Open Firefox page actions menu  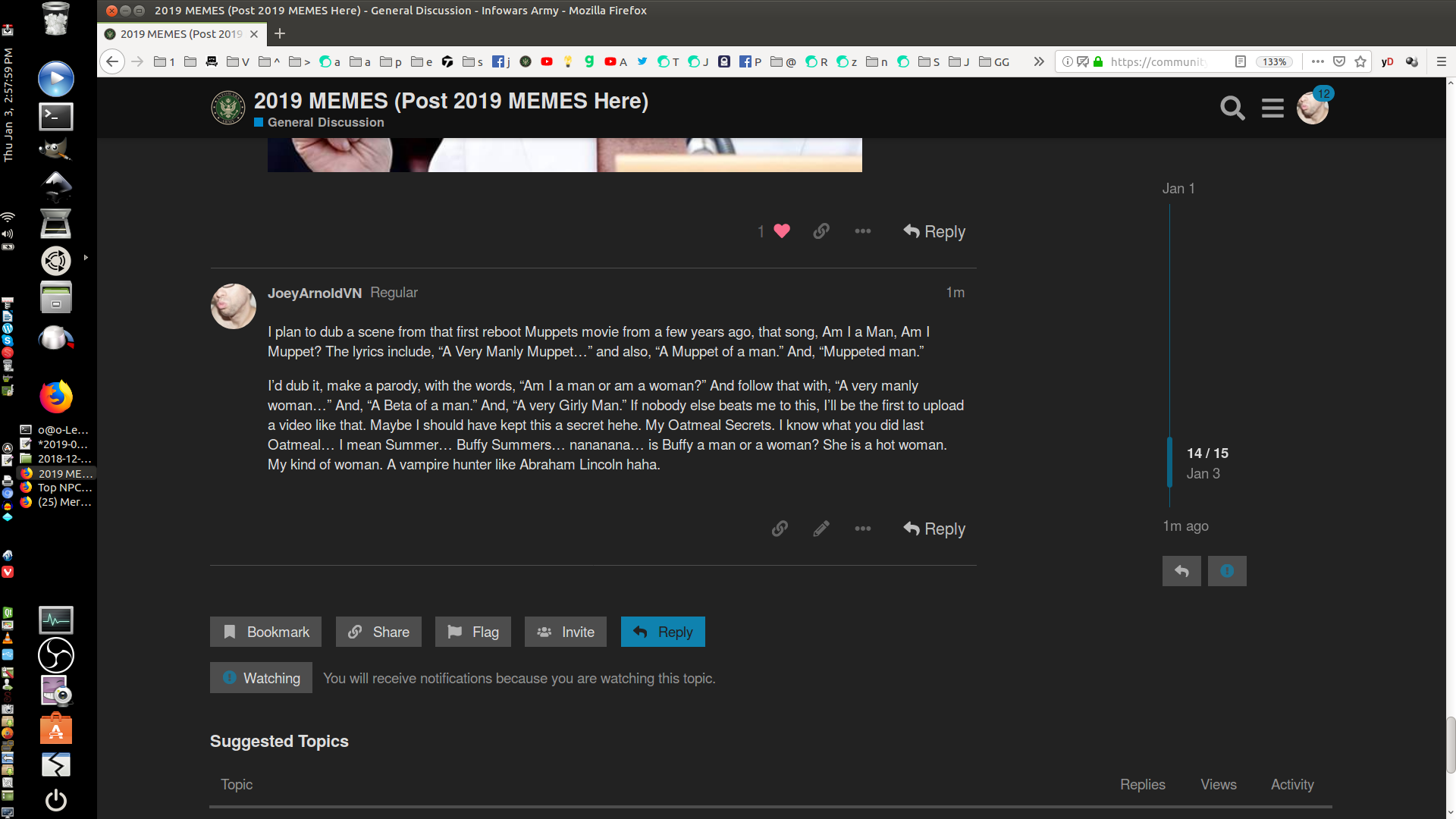coord(1318,61)
